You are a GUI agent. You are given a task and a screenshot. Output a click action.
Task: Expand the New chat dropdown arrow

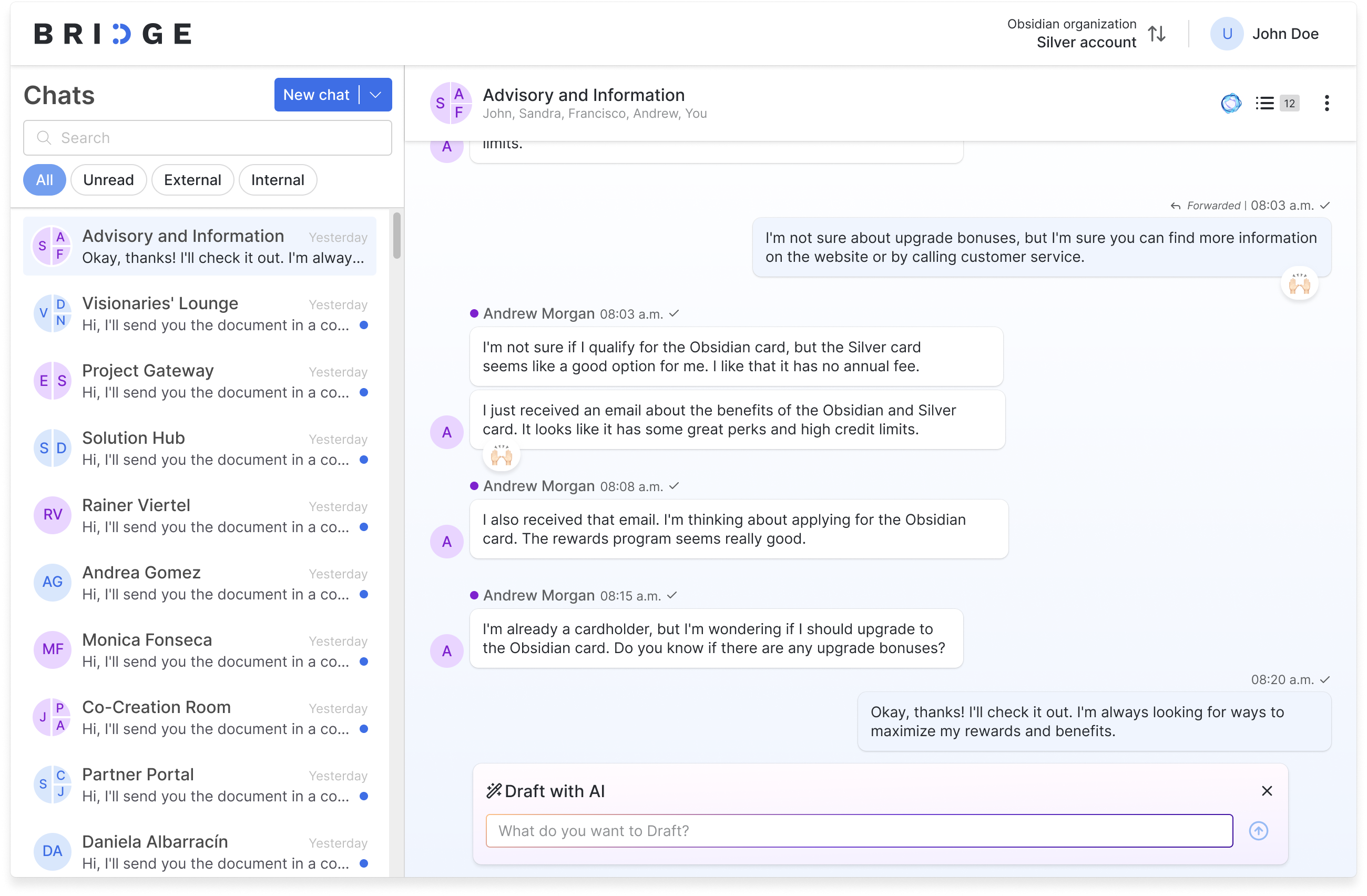point(375,95)
